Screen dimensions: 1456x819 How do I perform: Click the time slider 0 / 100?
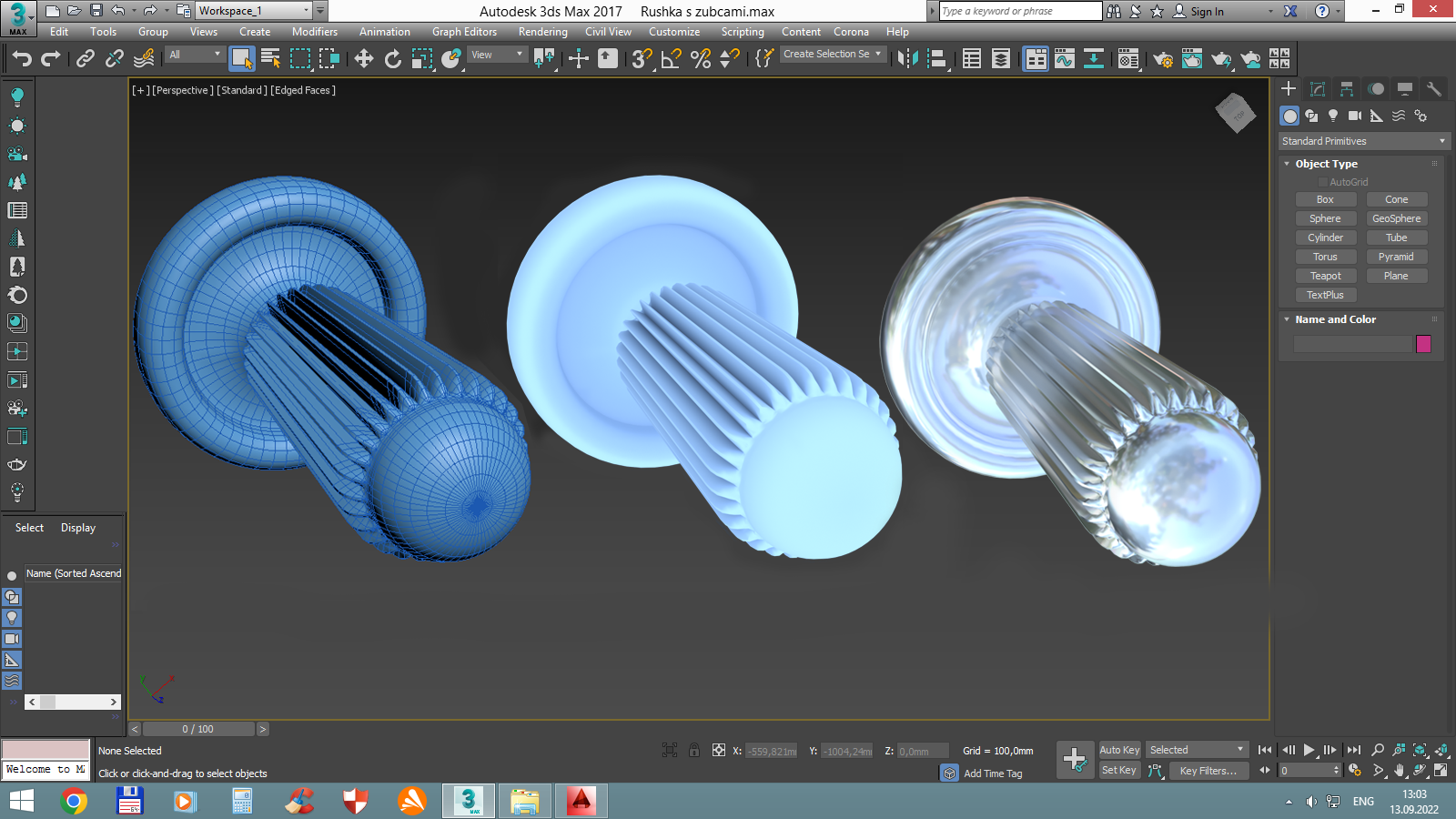pyautogui.click(x=198, y=729)
